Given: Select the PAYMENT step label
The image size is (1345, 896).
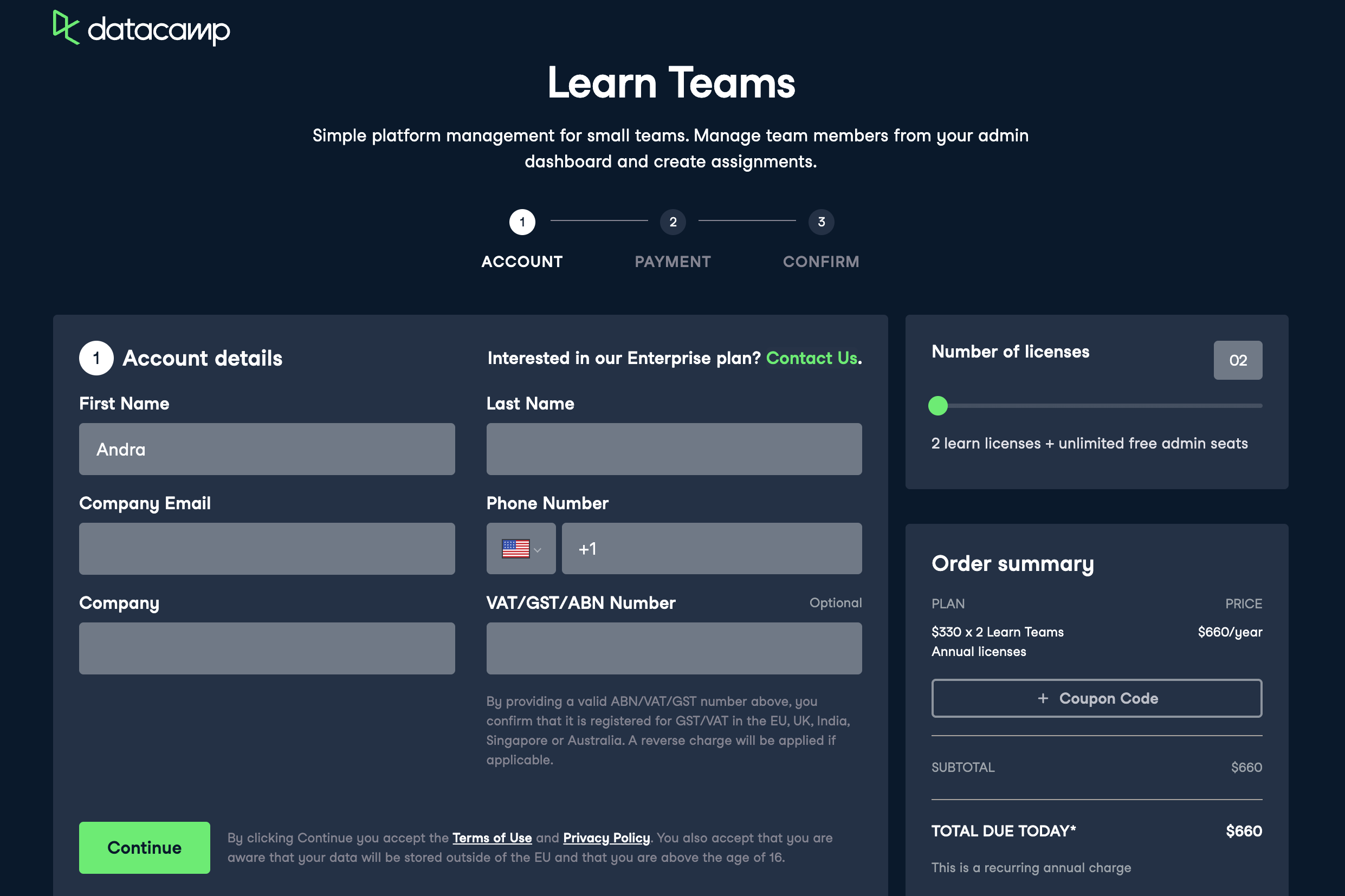Looking at the screenshot, I should pos(672,262).
